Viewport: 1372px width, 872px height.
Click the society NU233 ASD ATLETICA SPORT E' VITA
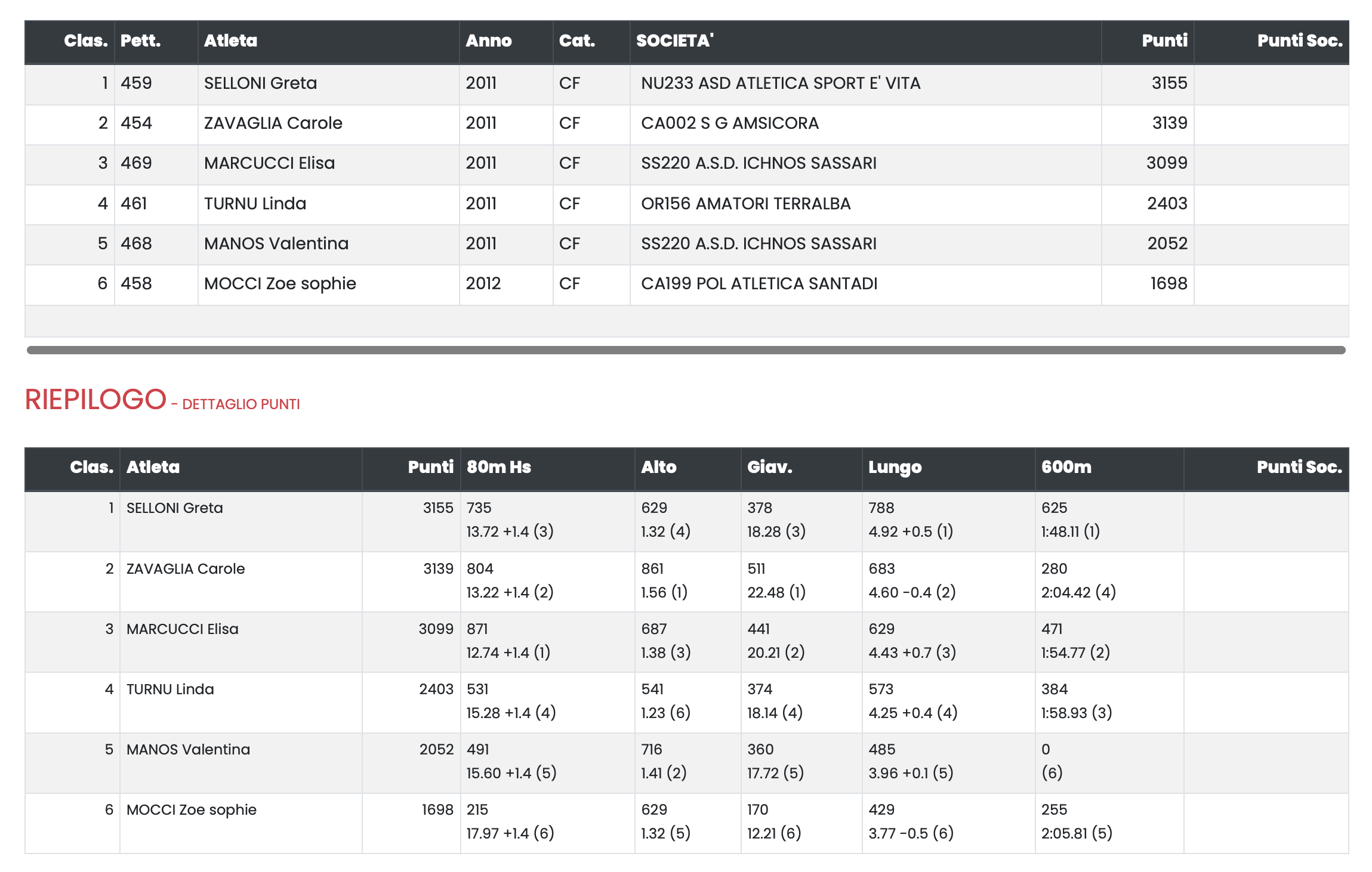pos(781,83)
